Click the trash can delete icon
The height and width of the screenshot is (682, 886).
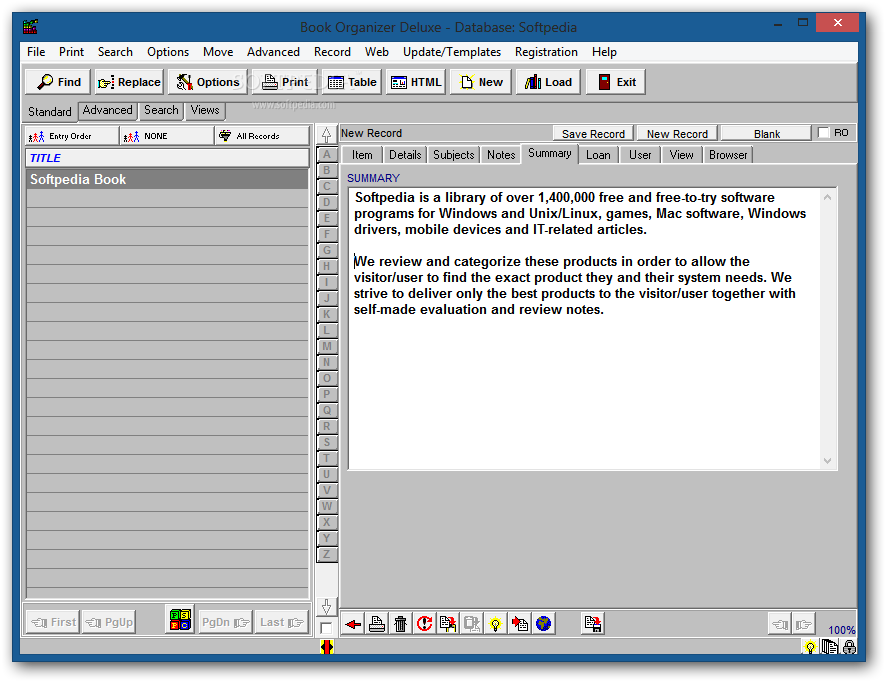(401, 624)
